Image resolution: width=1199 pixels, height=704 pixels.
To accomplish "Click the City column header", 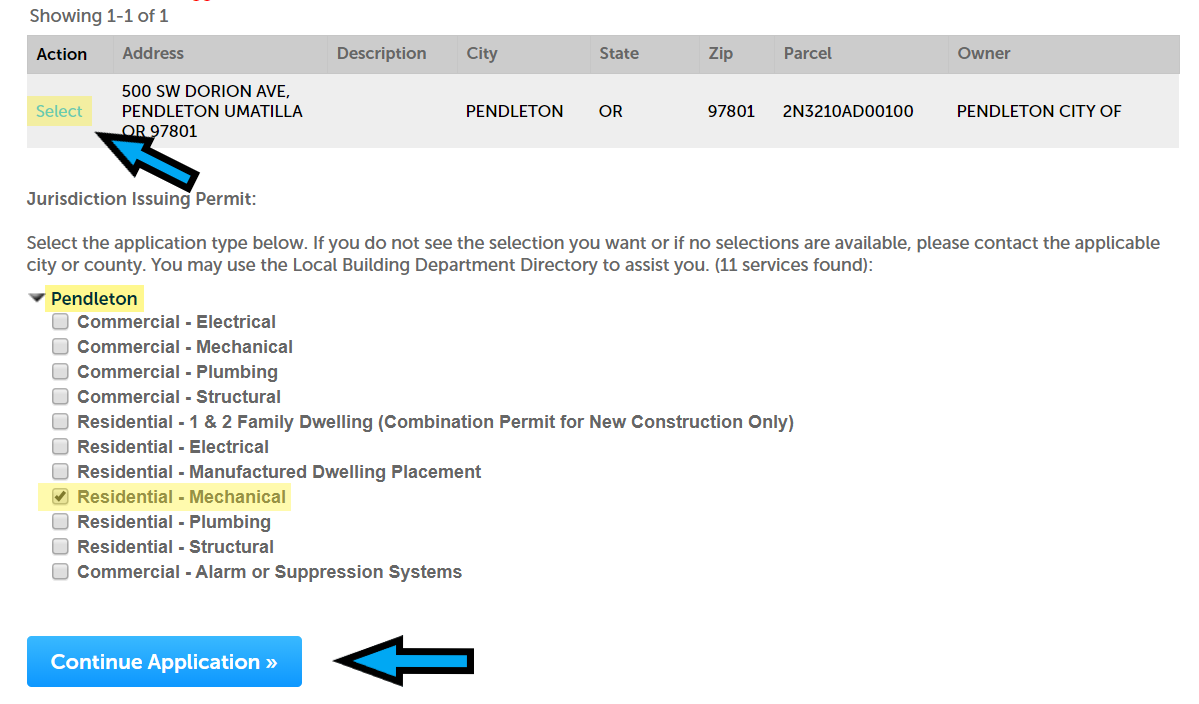I will point(482,54).
